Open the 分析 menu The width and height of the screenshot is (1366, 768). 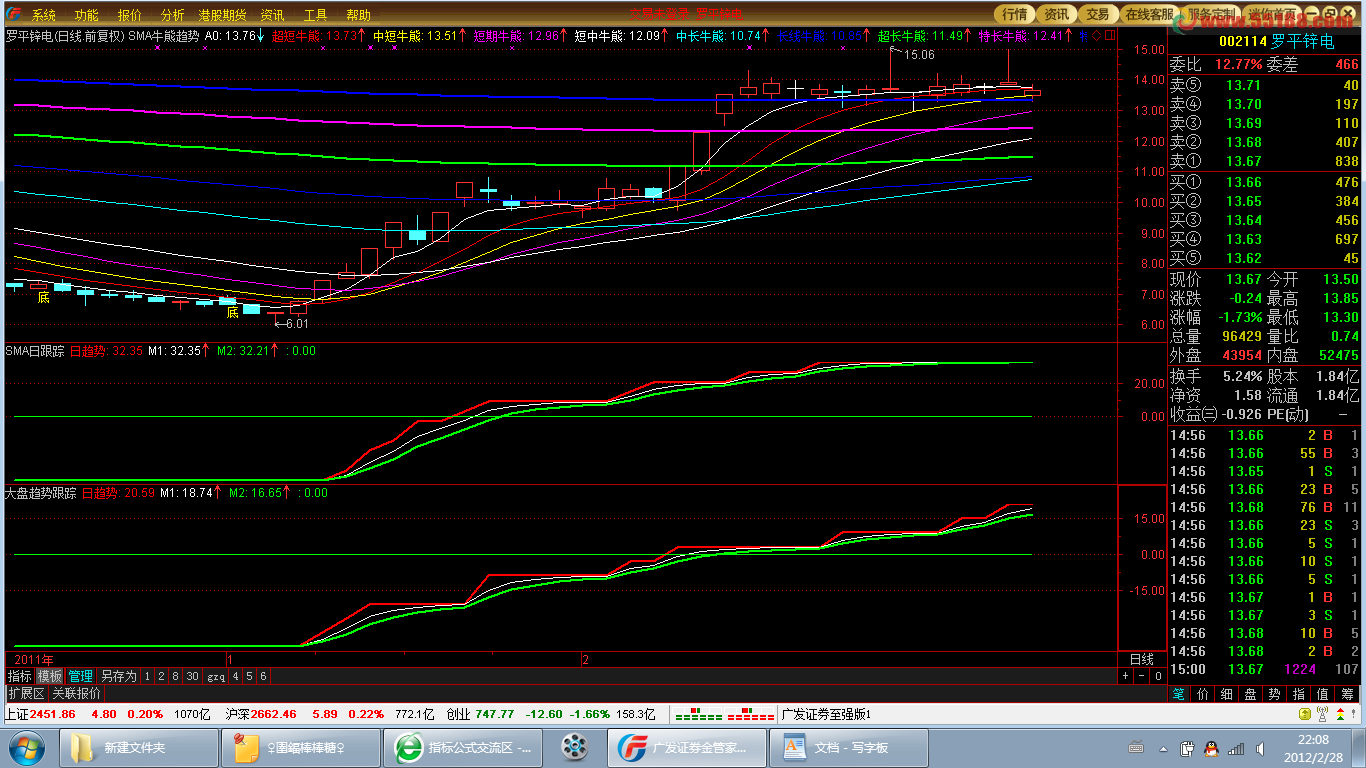[x=172, y=15]
